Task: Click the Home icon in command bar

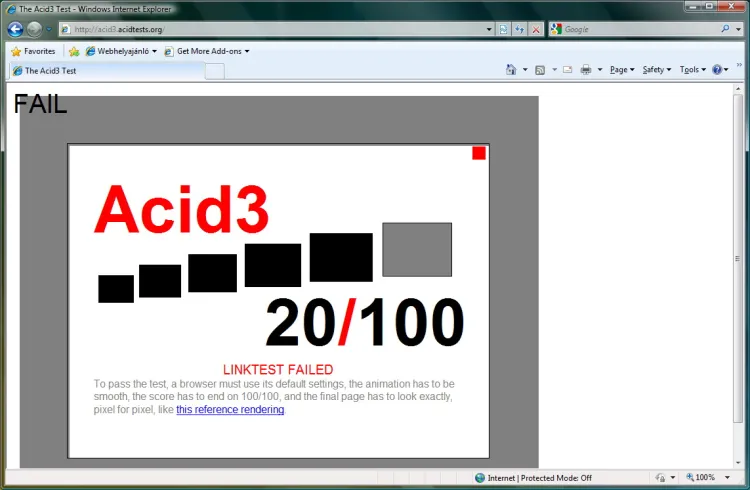Action: pos(511,70)
